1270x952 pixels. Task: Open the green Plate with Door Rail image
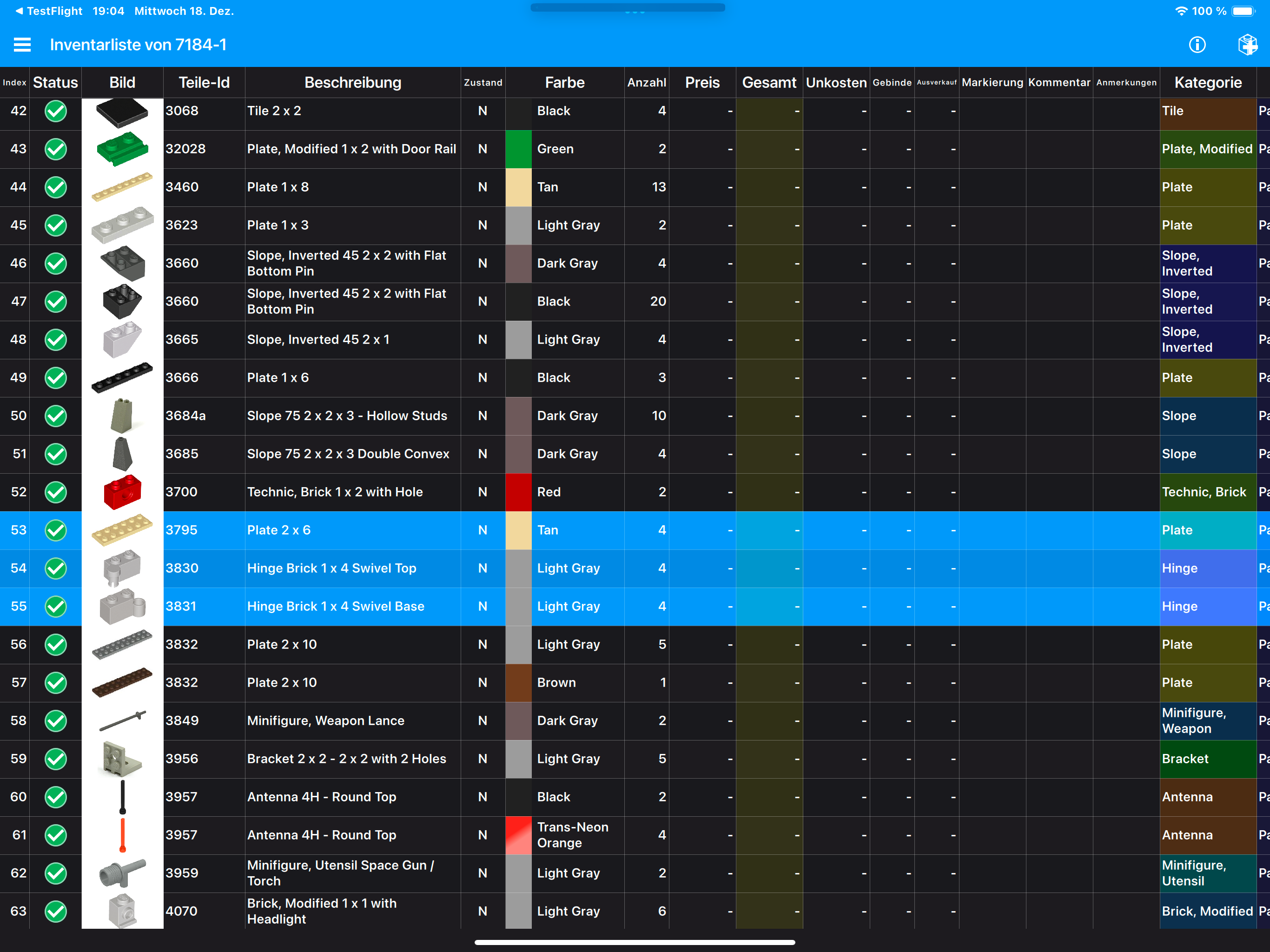(122, 149)
